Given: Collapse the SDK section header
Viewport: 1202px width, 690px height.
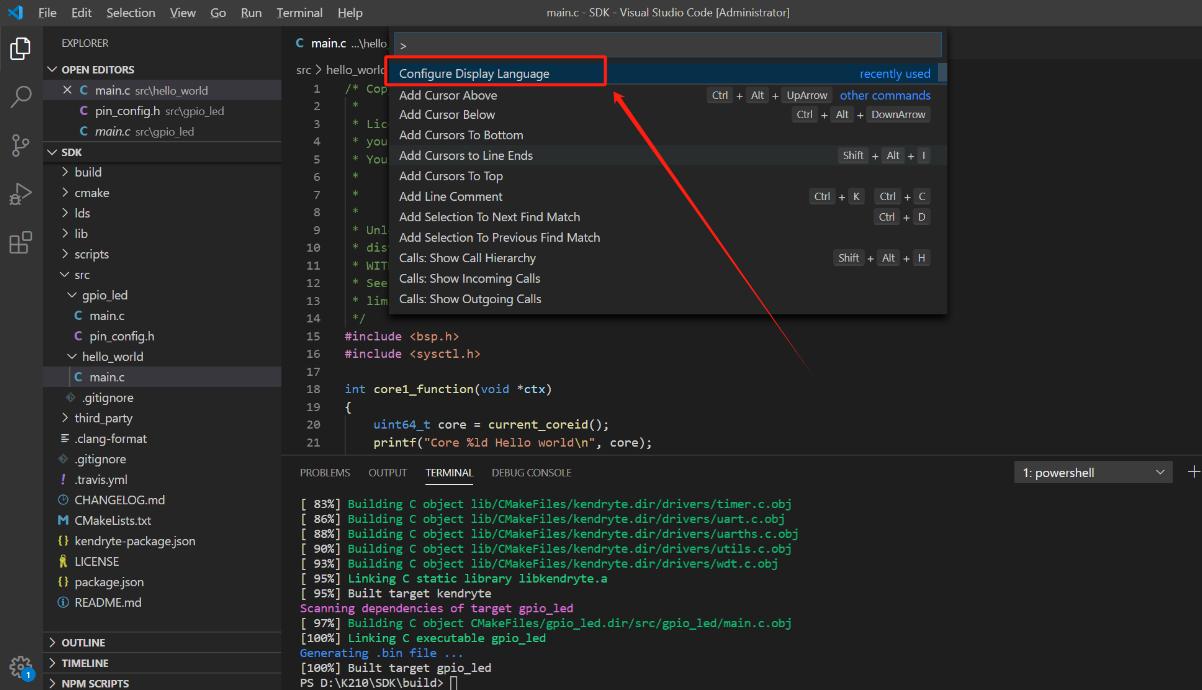Looking at the screenshot, I should click(x=163, y=152).
